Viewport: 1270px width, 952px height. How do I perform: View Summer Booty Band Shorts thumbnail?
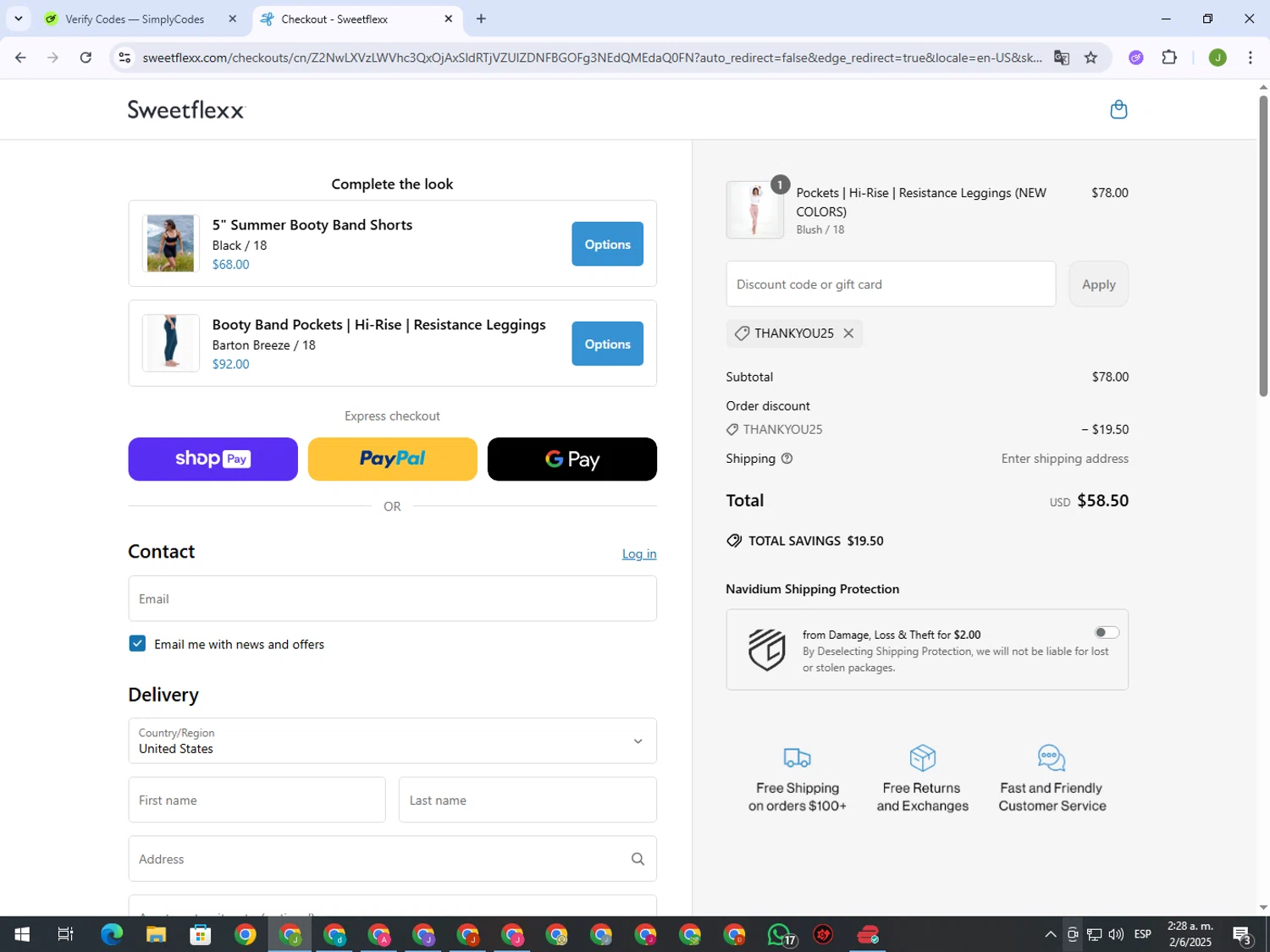point(170,244)
